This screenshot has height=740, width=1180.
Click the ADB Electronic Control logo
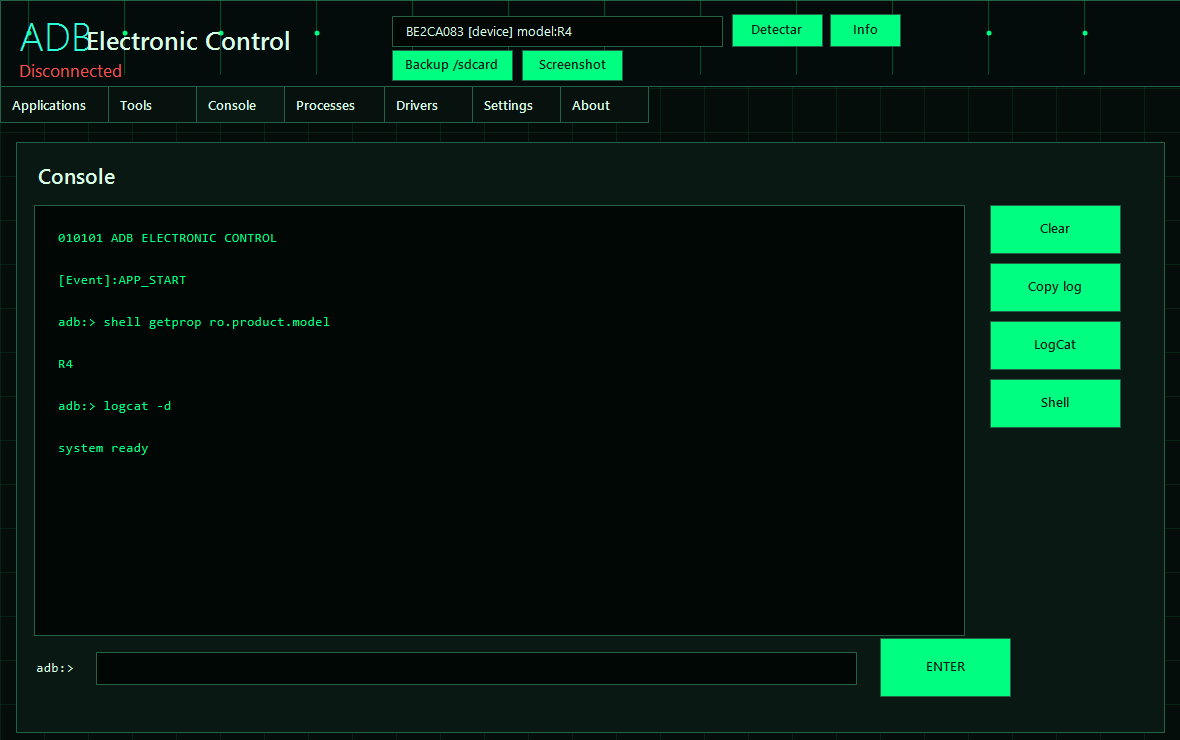tap(155, 38)
